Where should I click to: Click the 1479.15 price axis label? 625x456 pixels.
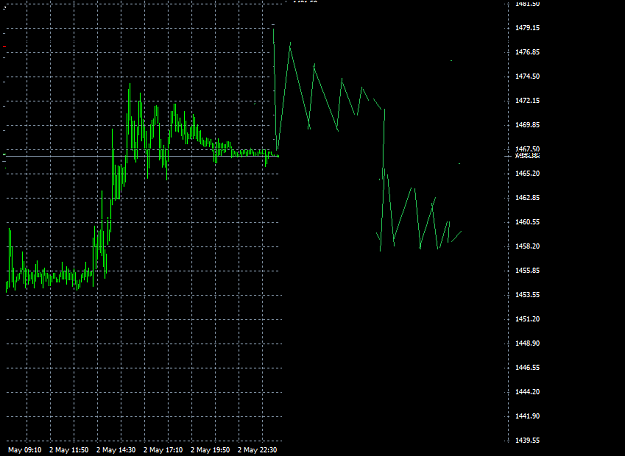point(527,28)
